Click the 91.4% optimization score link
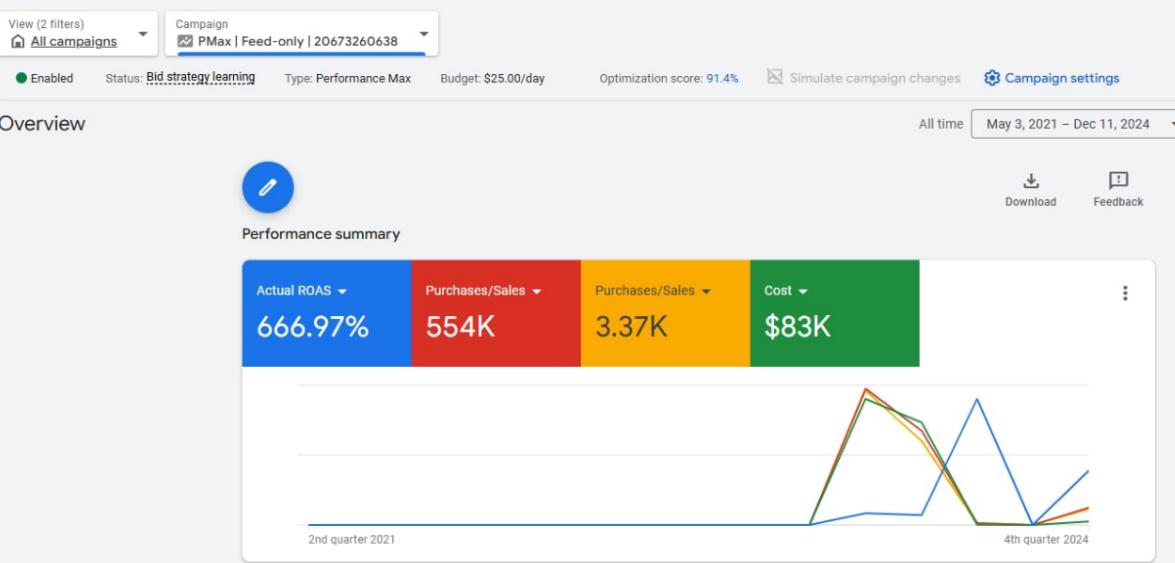The image size is (1175, 563). (x=722, y=78)
